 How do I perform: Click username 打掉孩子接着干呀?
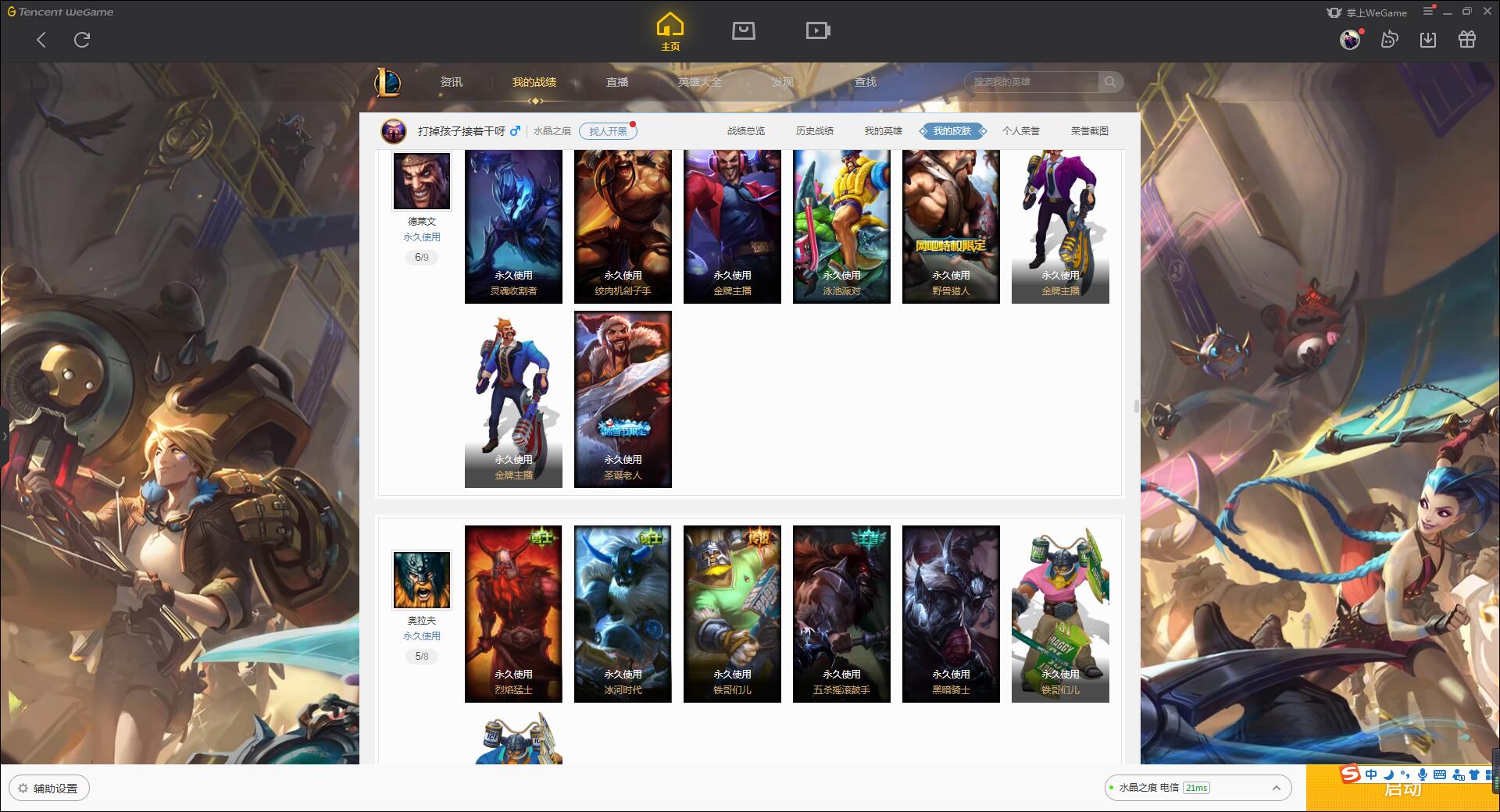(461, 131)
